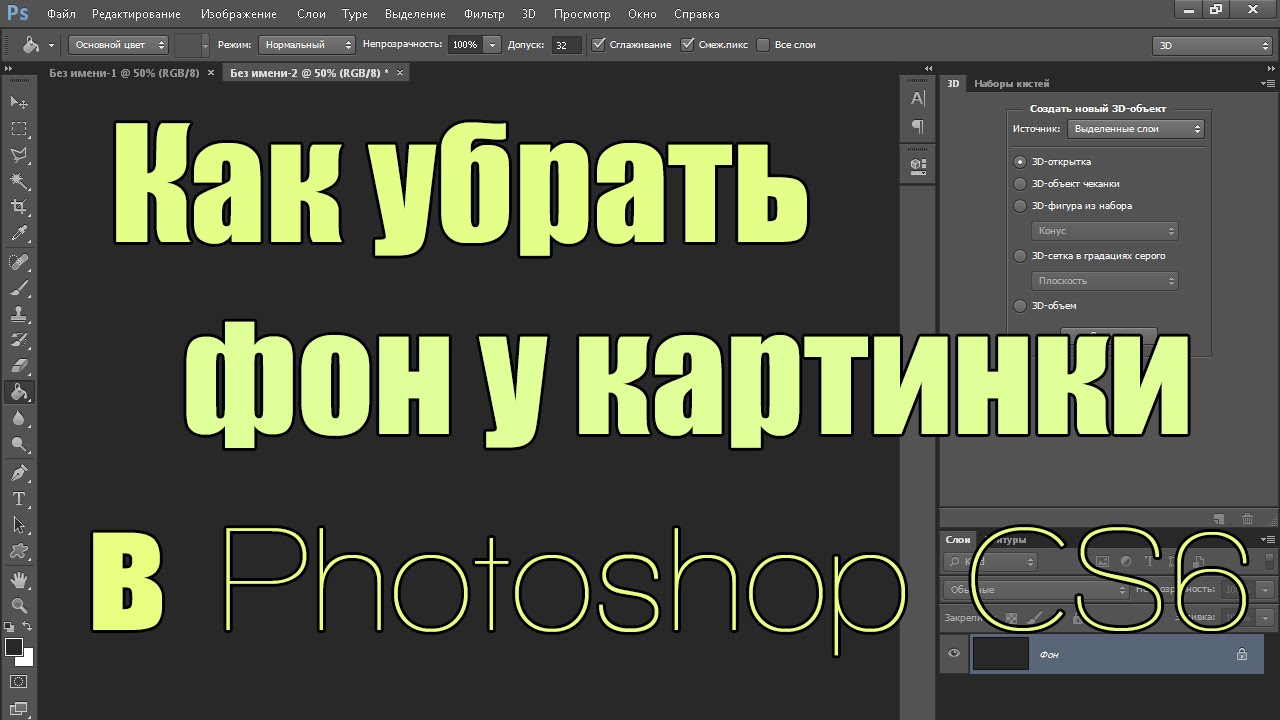Select the Crop tool
The height and width of the screenshot is (720, 1280).
[19, 207]
